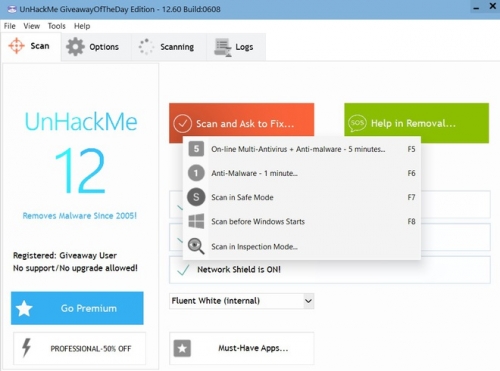Click the magnifier Inspection Mode icon

tap(196, 246)
